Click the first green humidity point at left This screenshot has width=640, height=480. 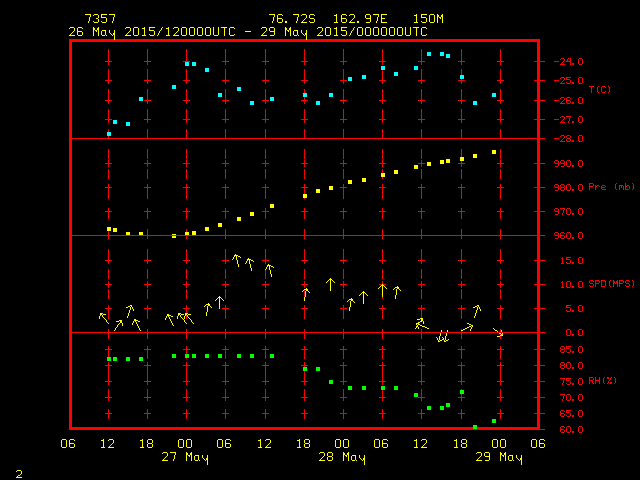tap(109, 359)
